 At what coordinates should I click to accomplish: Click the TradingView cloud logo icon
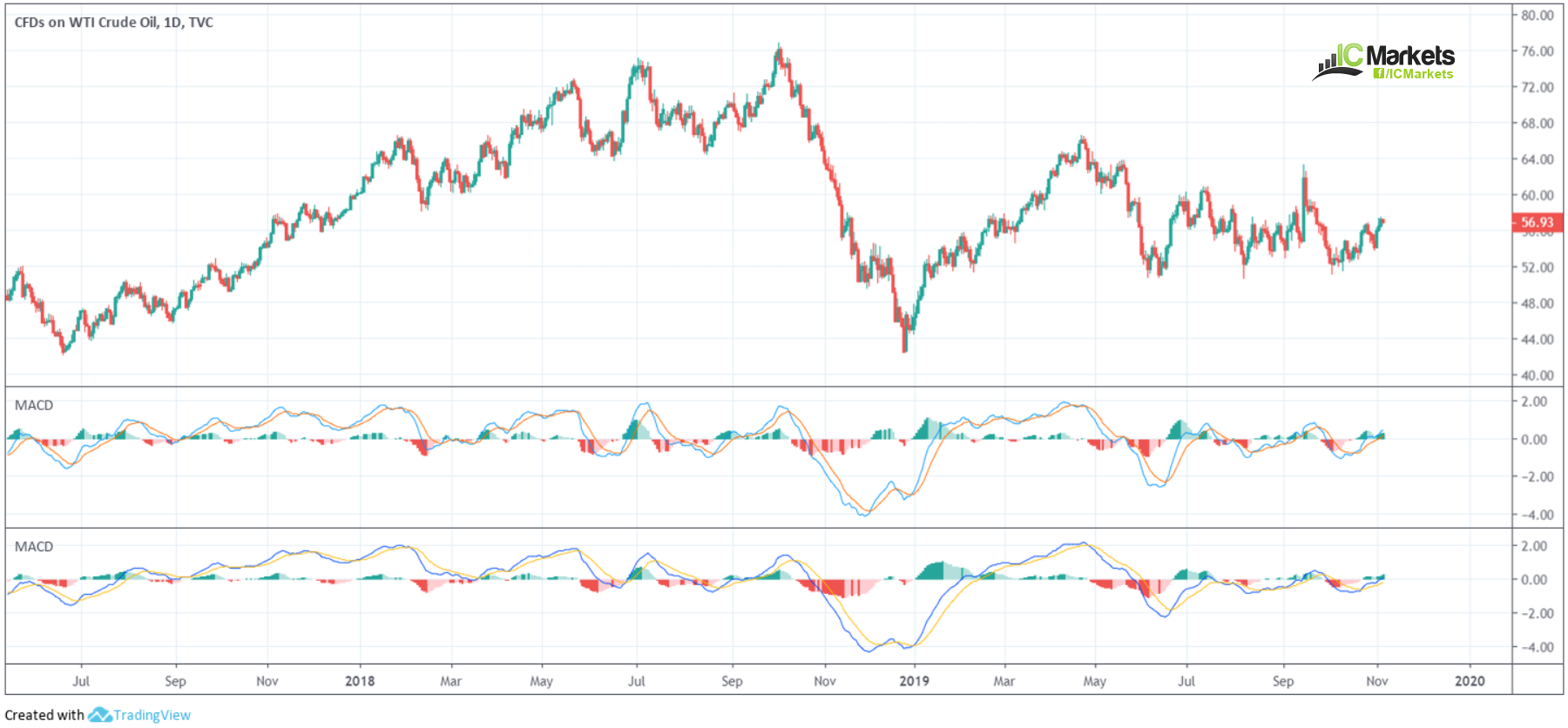pyautogui.click(x=99, y=715)
